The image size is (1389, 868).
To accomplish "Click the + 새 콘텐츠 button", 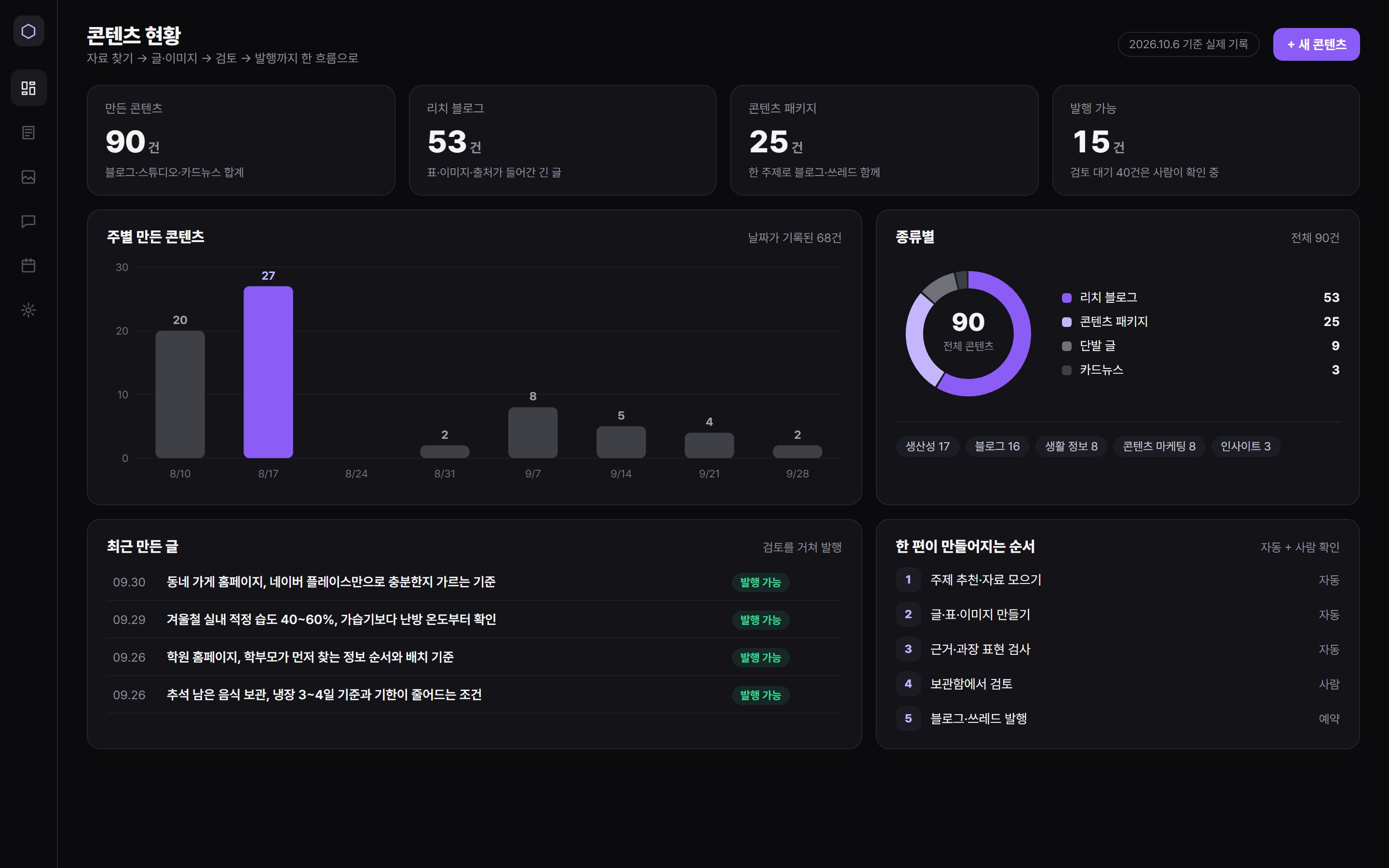I will pyautogui.click(x=1316, y=44).
